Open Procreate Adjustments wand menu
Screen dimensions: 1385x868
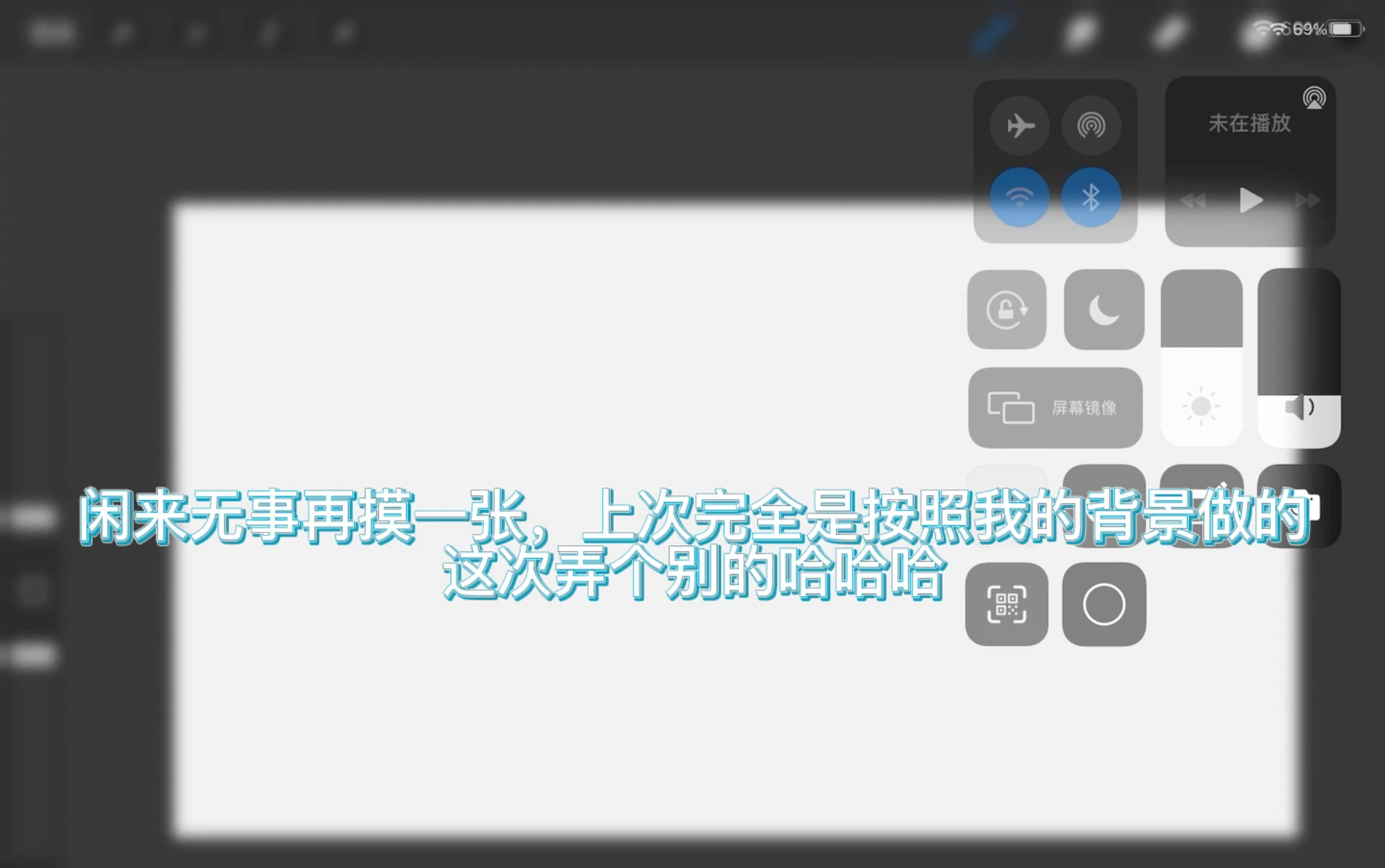coord(195,32)
